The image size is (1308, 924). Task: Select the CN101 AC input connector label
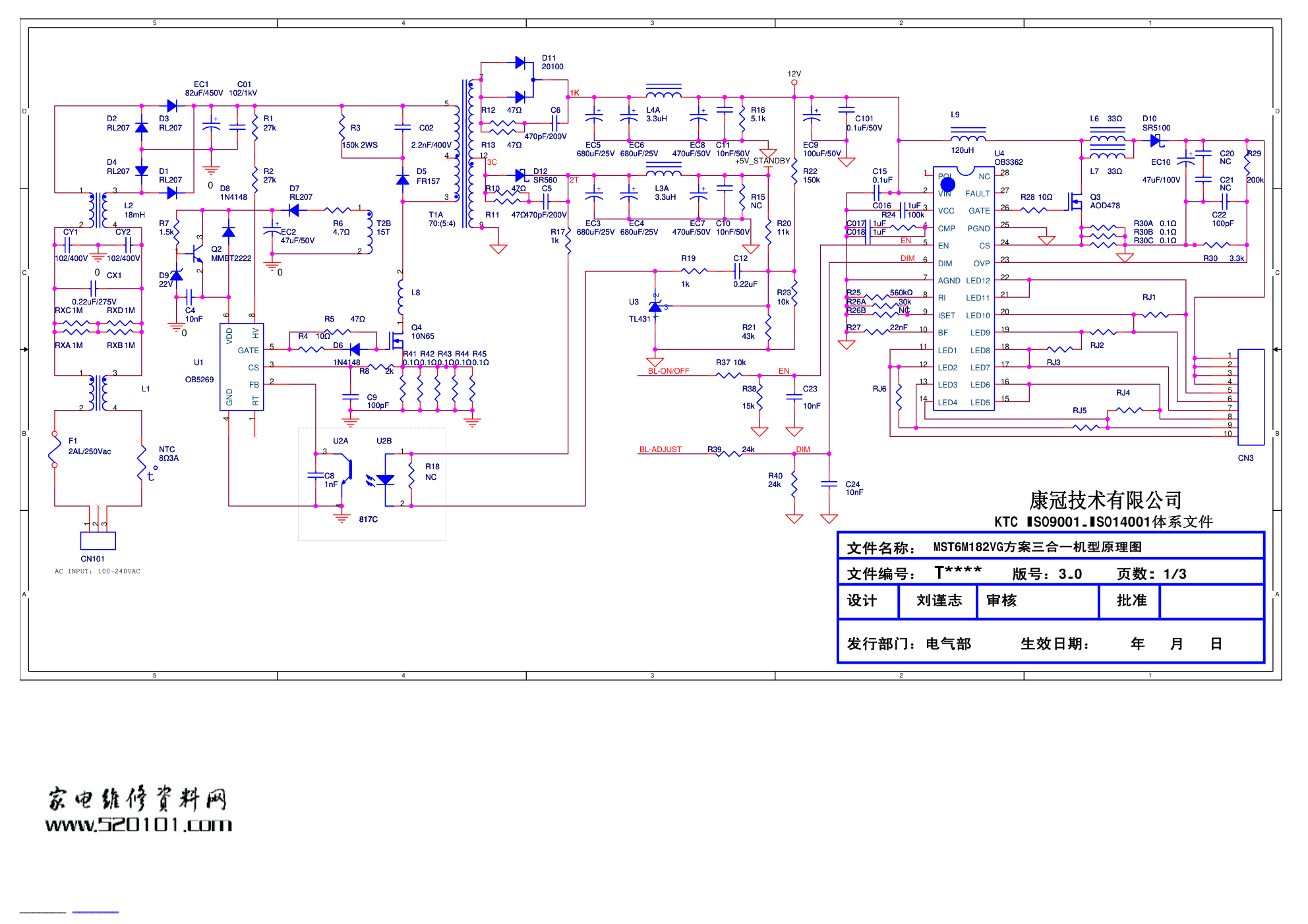93,559
